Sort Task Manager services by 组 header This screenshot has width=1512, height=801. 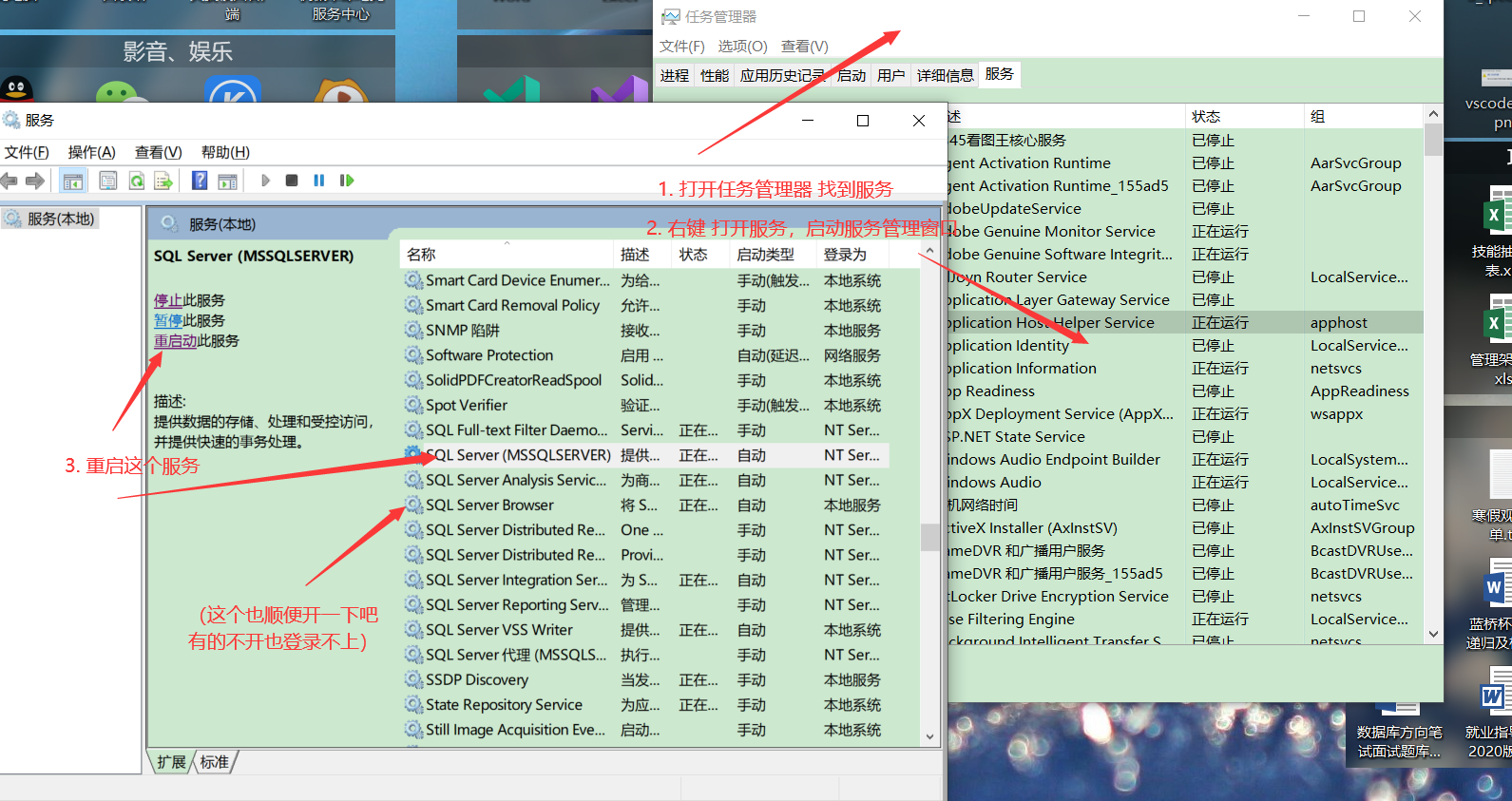1363,116
